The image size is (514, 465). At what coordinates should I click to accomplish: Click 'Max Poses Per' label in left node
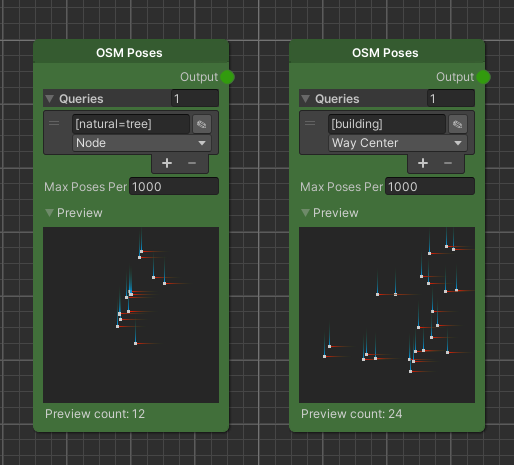[86, 187]
